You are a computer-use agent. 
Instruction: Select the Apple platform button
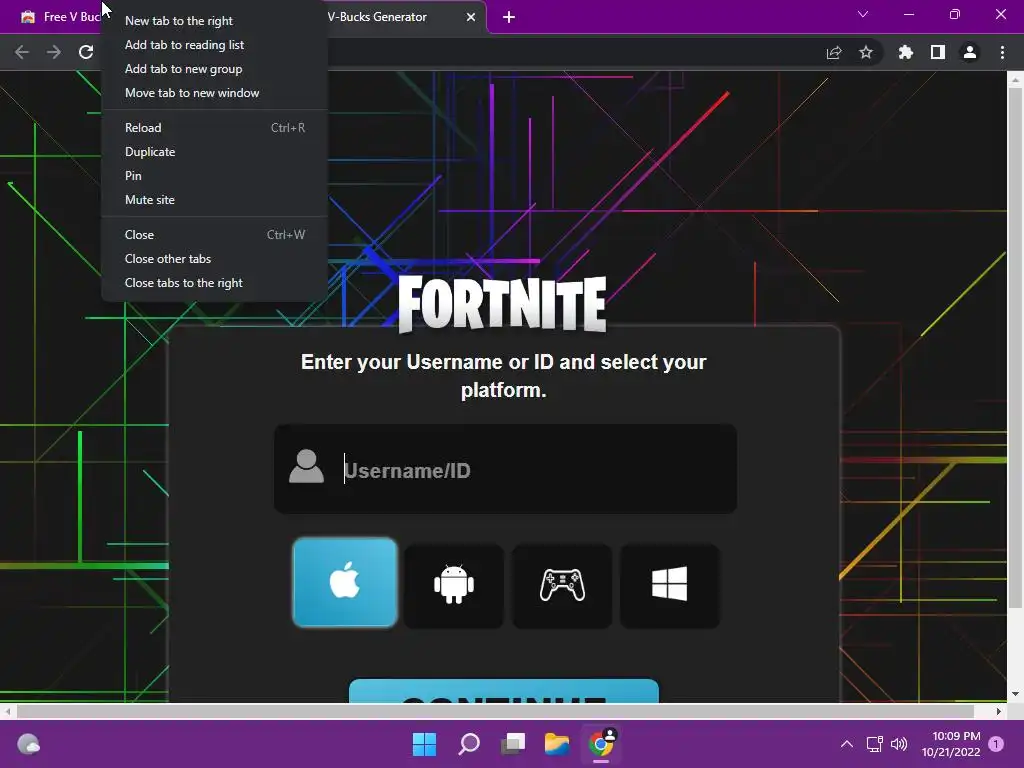(345, 583)
